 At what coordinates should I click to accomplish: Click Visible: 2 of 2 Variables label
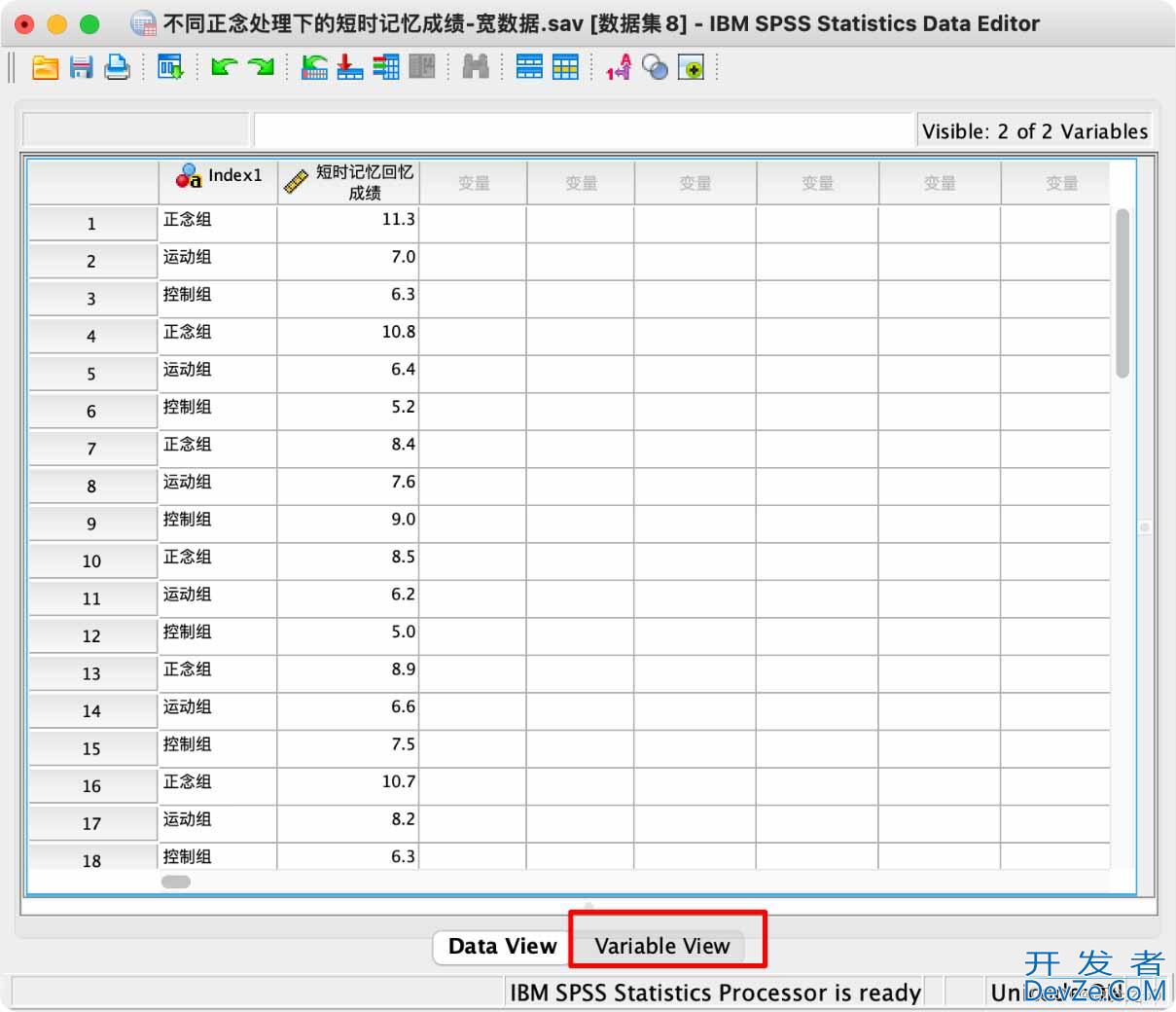(x=1034, y=130)
